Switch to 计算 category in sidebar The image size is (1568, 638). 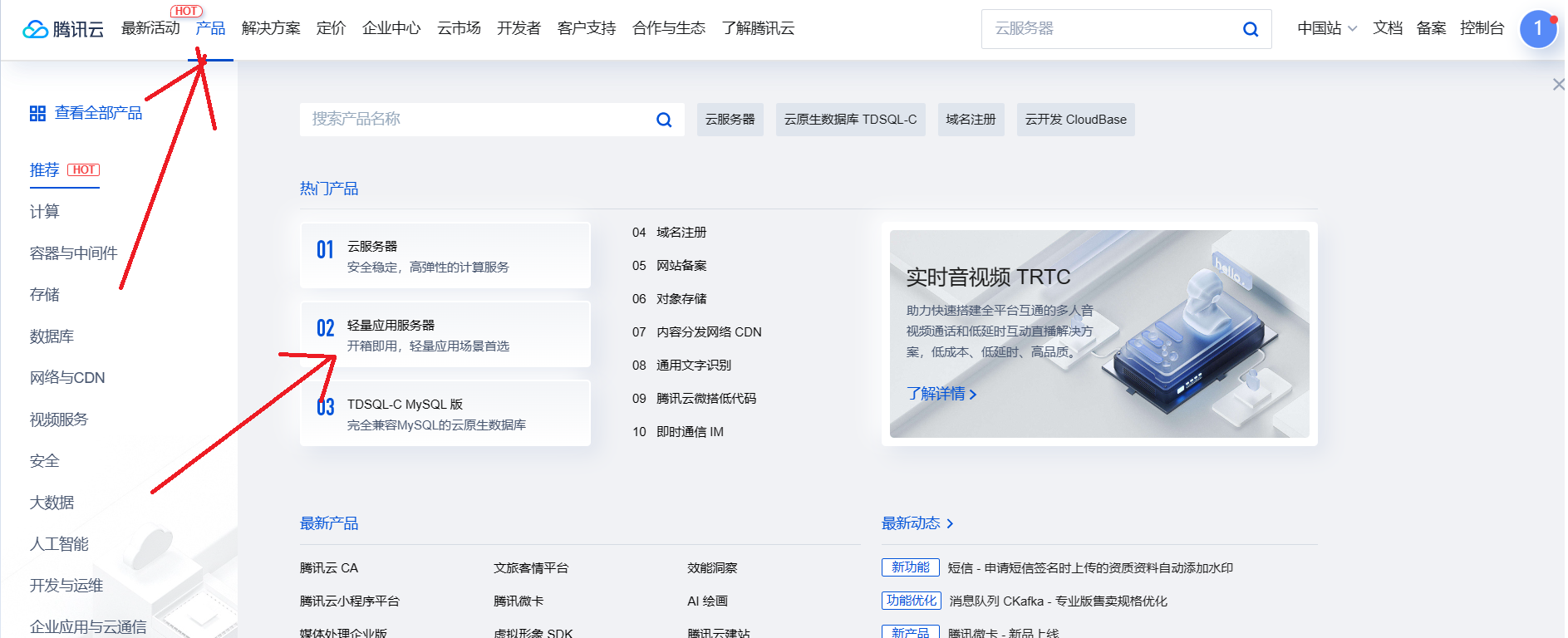click(x=45, y=212)
